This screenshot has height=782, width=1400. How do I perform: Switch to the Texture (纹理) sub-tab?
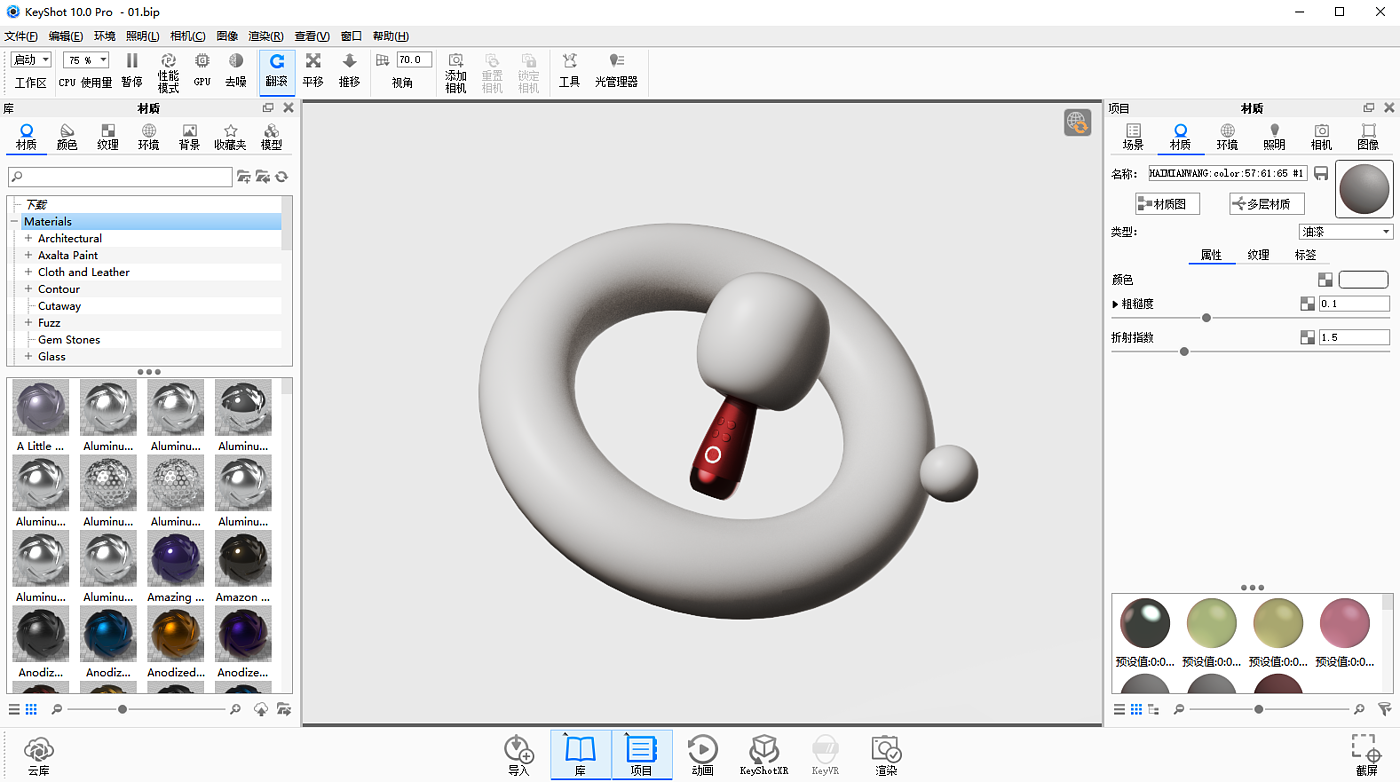1258,255
